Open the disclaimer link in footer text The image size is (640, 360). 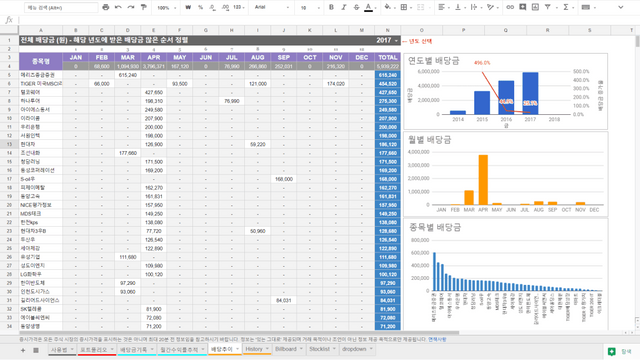437,339
